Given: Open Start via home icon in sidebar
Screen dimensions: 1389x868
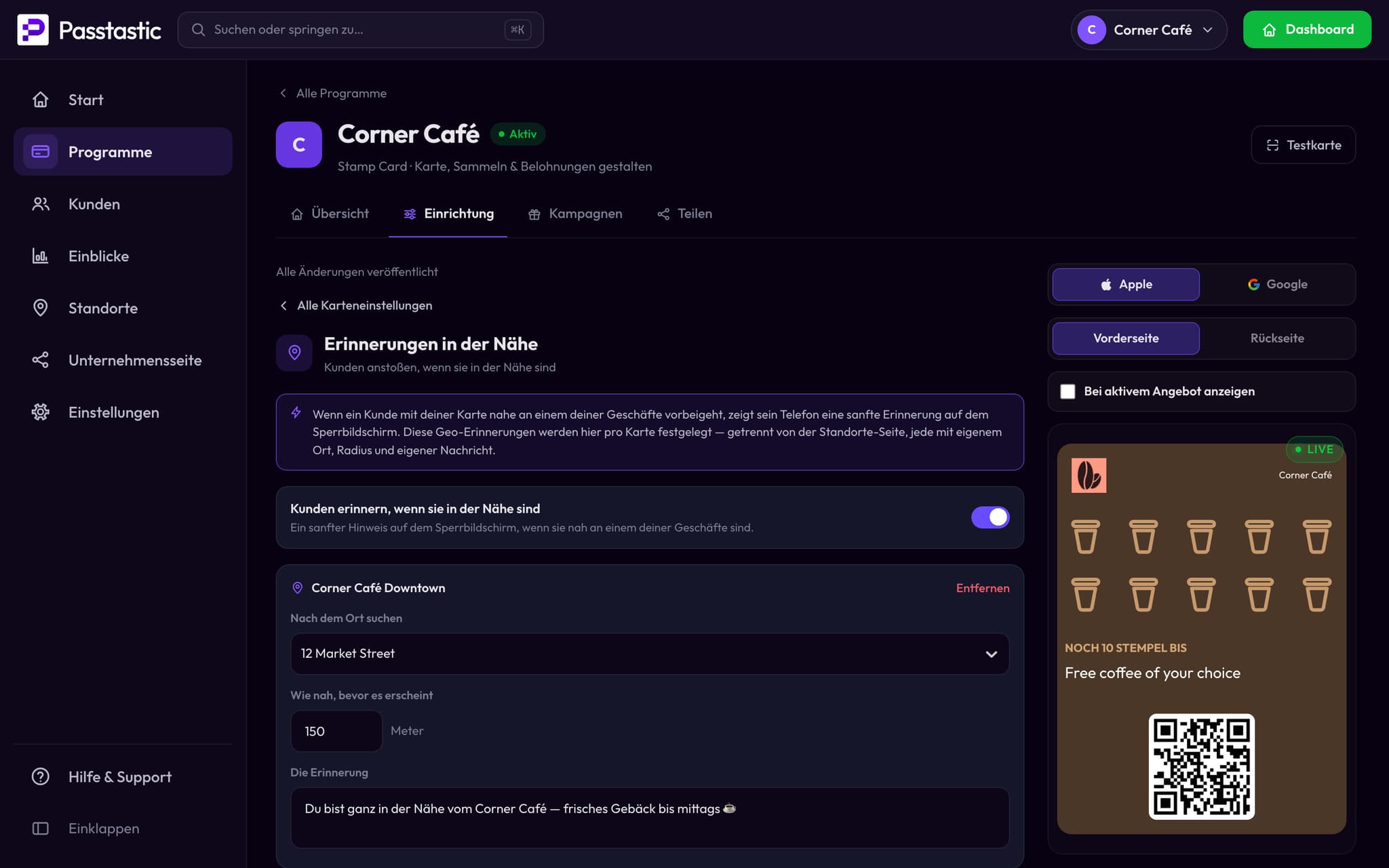Looking at the screenshot, I should pyautogui.click(x=41, y=100).
